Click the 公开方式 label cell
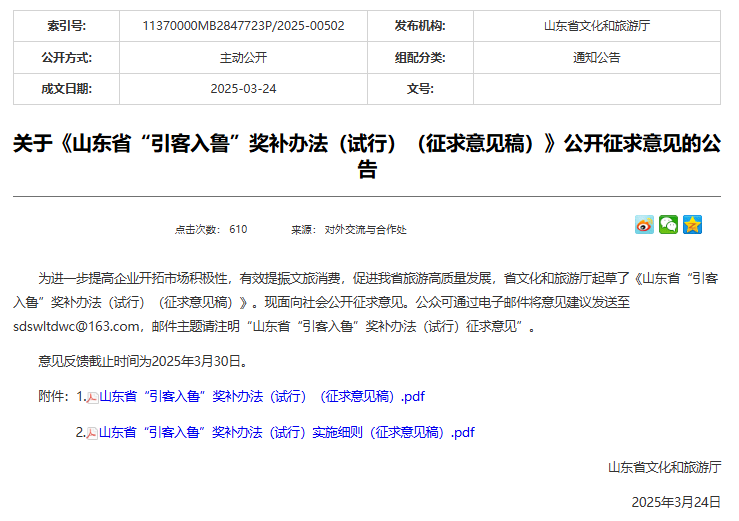The image size is (739, 521). click(x=66, y=58)
